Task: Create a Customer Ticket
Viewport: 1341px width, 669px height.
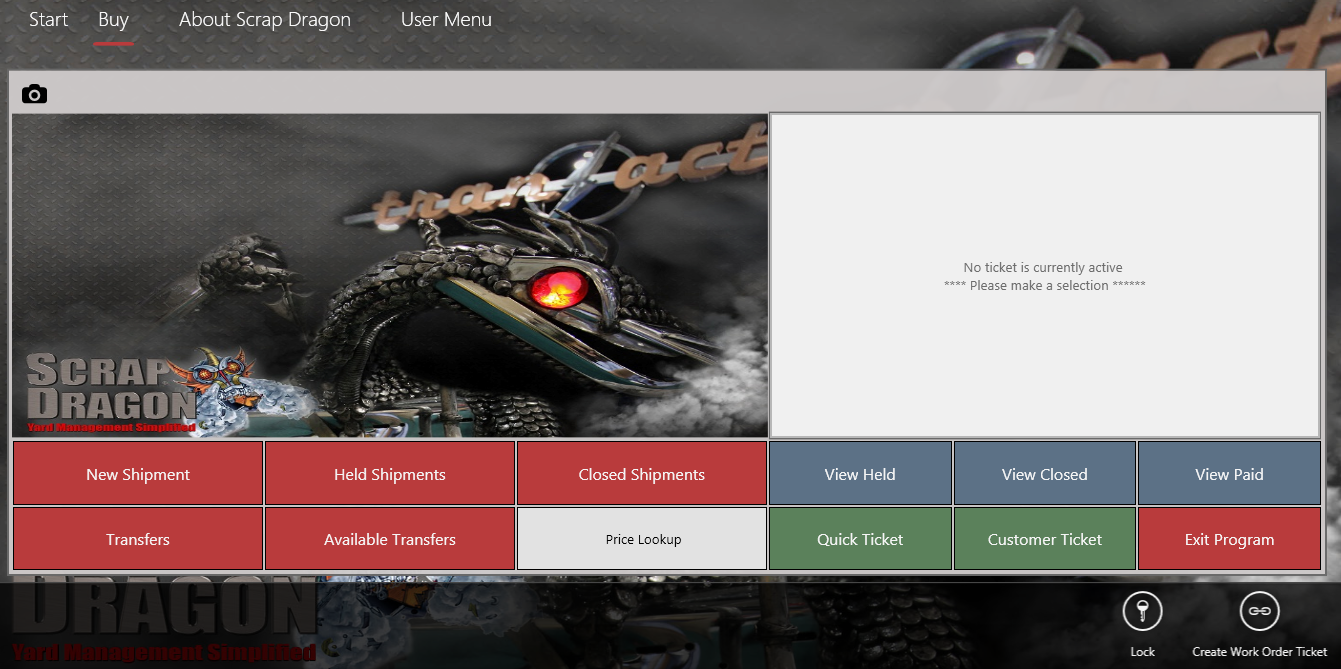Action: point(1045,539)
